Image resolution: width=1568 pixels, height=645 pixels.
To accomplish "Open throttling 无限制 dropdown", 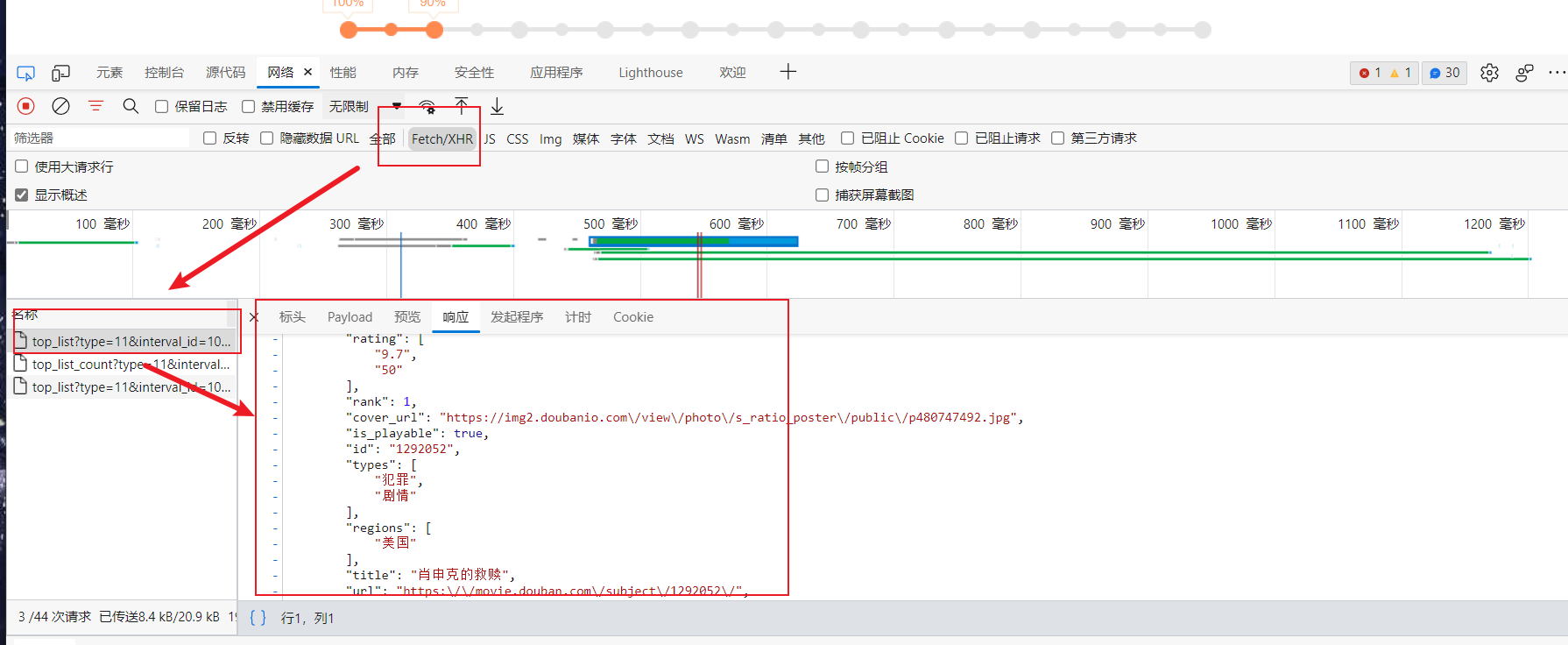I will [x=364, y=106].
